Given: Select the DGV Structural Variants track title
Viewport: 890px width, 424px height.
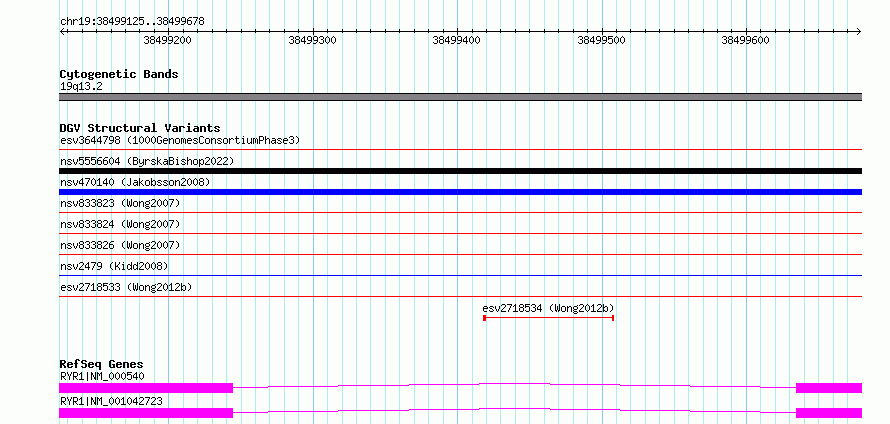Looking at the screenshot, I should click(x=140, y=128).
